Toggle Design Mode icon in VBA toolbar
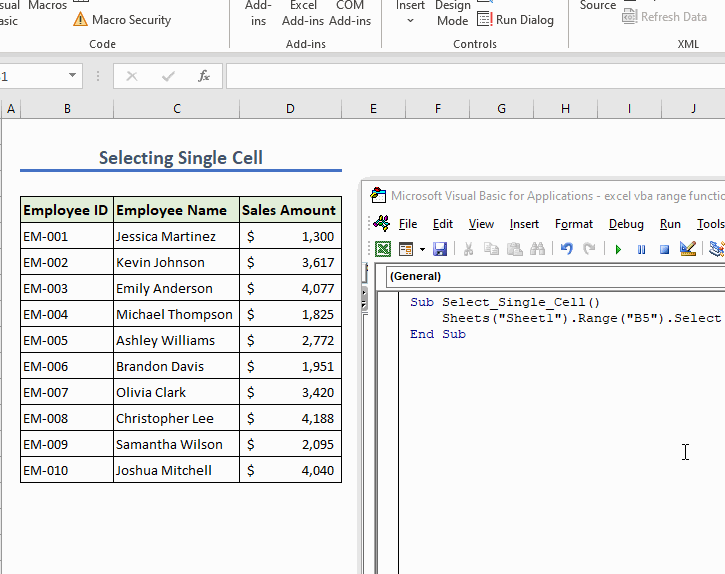The image size is (725, 574). pyautogui.click(x=687, y=249)
